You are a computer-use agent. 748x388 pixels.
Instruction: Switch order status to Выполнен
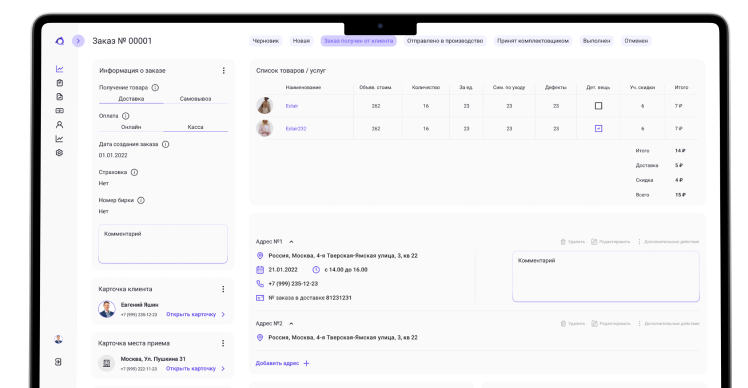tap(596, 41)
